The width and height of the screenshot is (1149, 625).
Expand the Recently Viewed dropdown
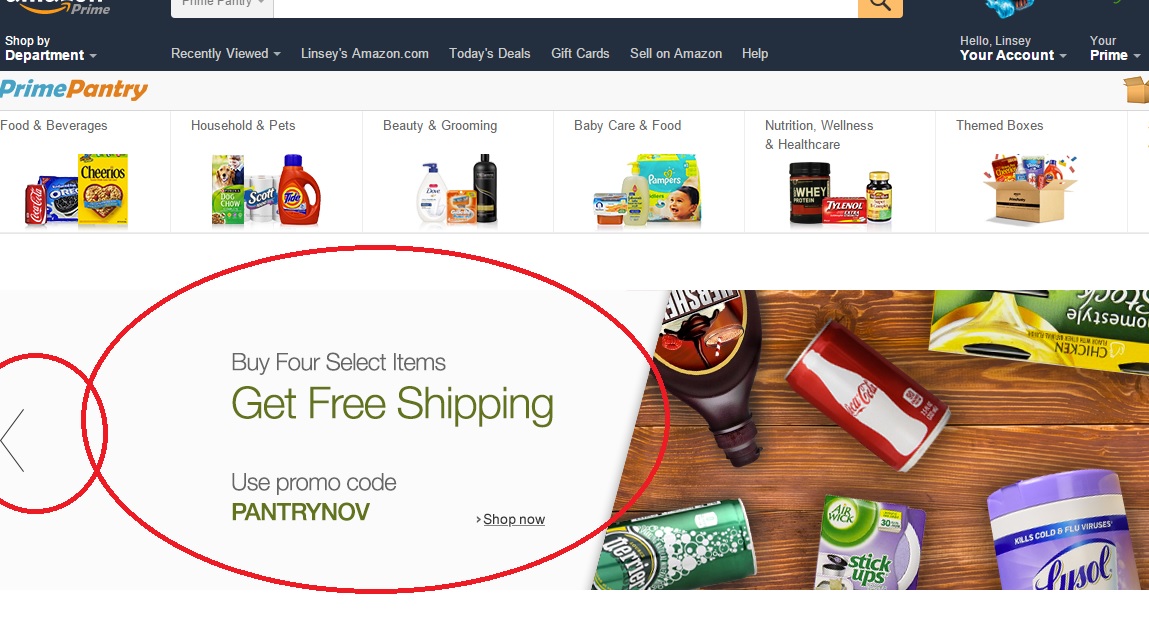pos(226,53)
